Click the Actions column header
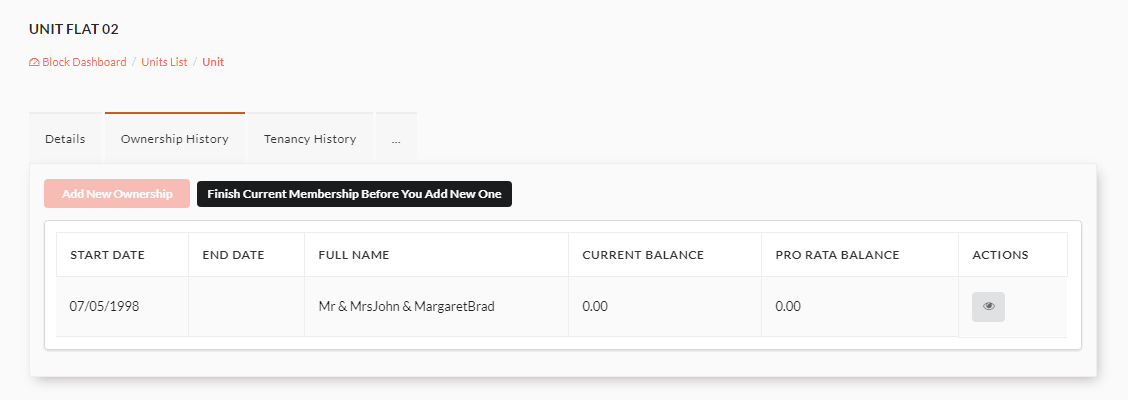Image resolution: width=1128 pixels, height=400 pixels. 1000,255
